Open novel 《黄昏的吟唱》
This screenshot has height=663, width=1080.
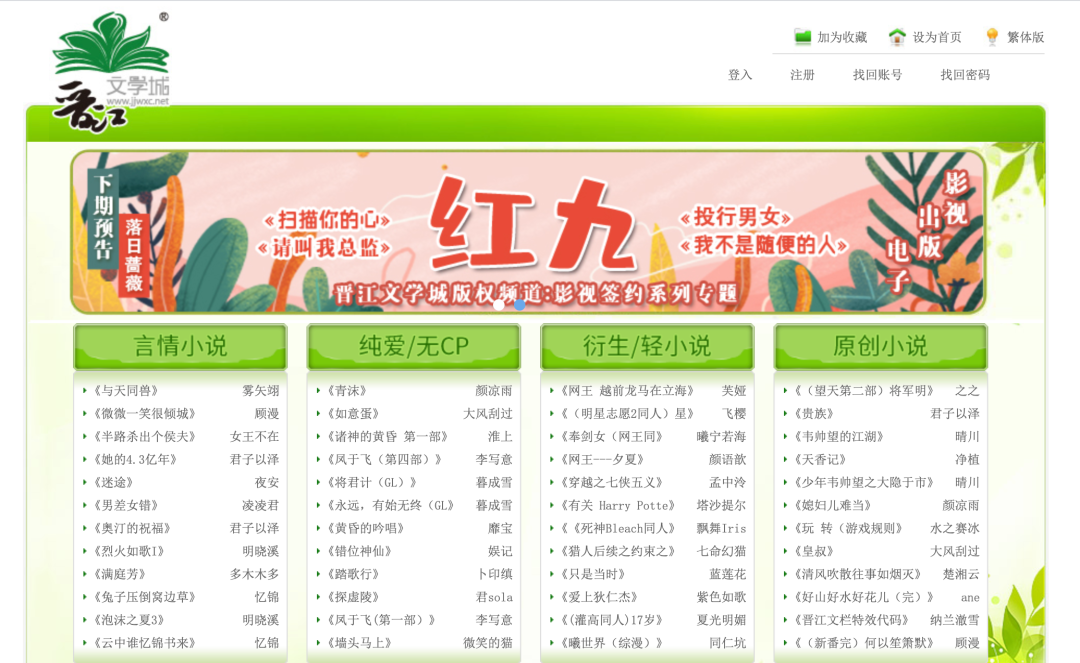pos(366,528)
